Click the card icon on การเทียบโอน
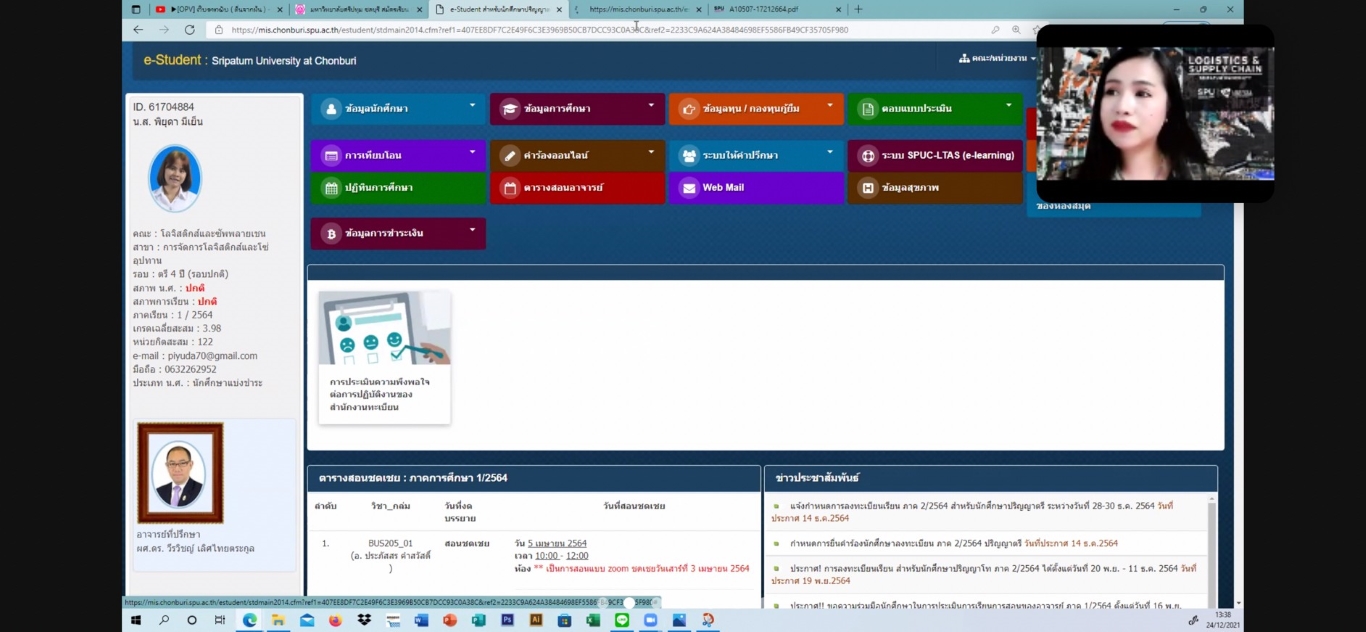Screen dimensions: 1366x632 pos(331,156)
